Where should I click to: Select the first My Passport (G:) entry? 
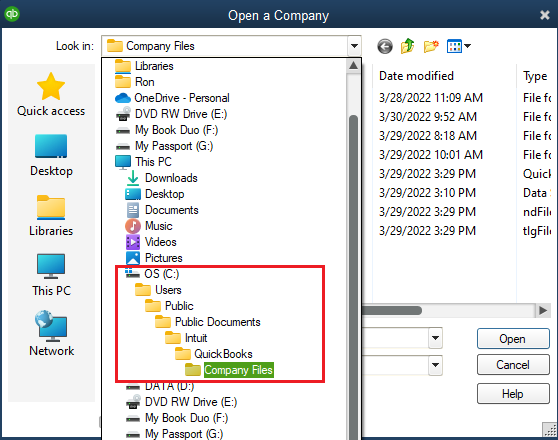pyautogui.click(x=164, y=146)
